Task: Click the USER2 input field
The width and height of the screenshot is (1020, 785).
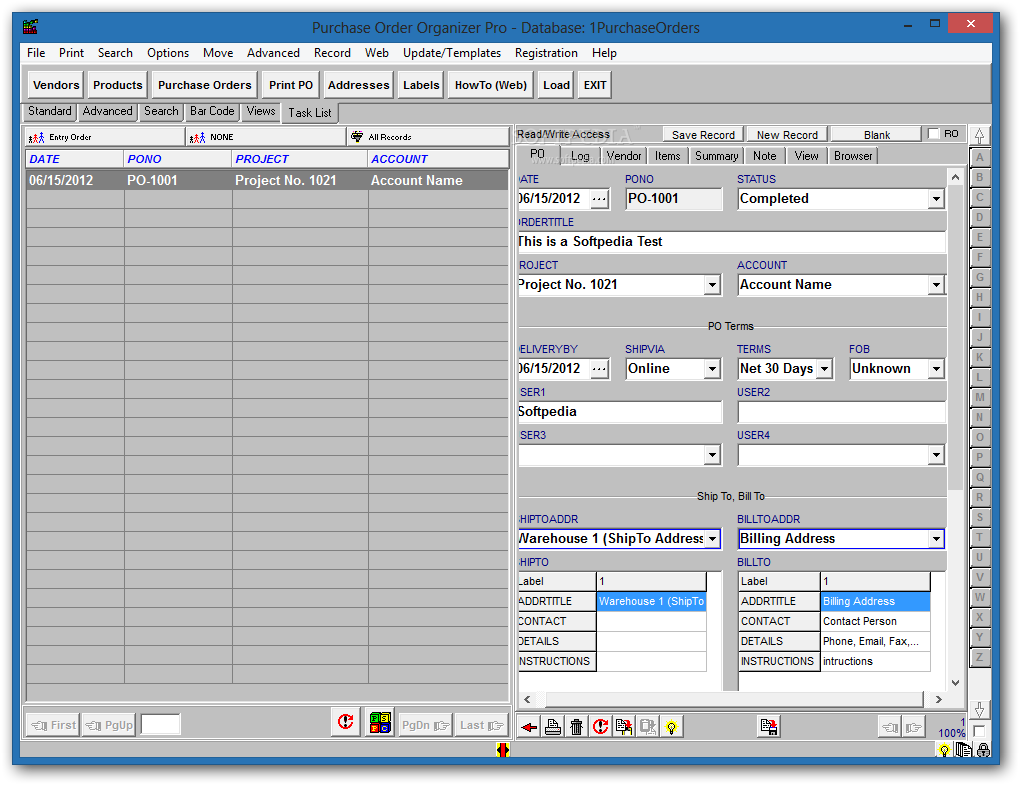Action: pos(841,412)
